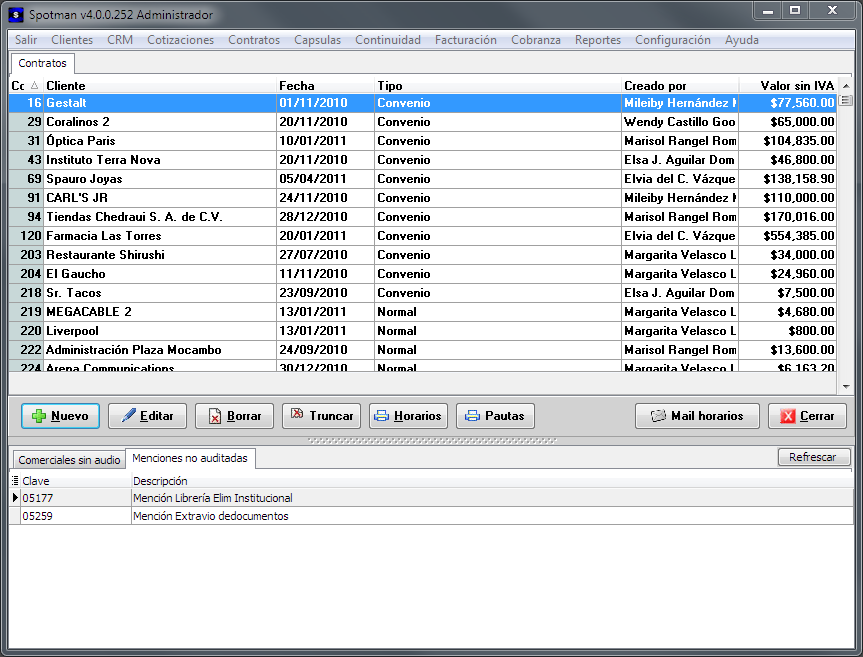863x657 pixels.
Task: Click the grid options icon beside Clave header
Action: (x=15, y=481)
